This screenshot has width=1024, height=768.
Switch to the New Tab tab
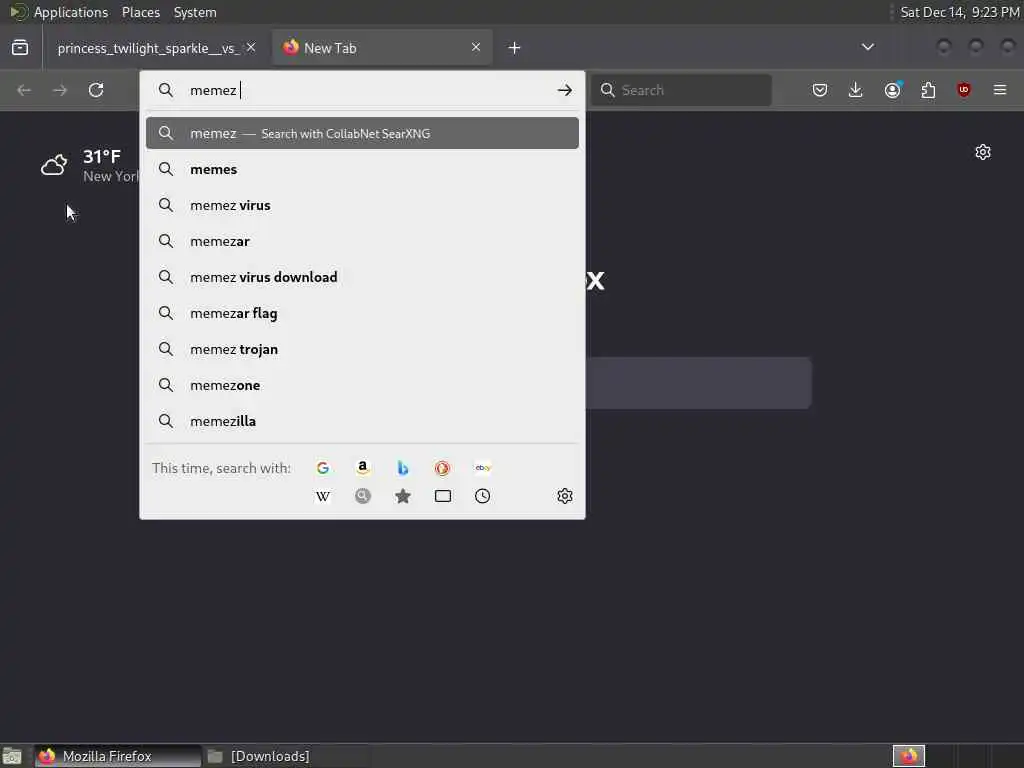(x=382, y=48)
